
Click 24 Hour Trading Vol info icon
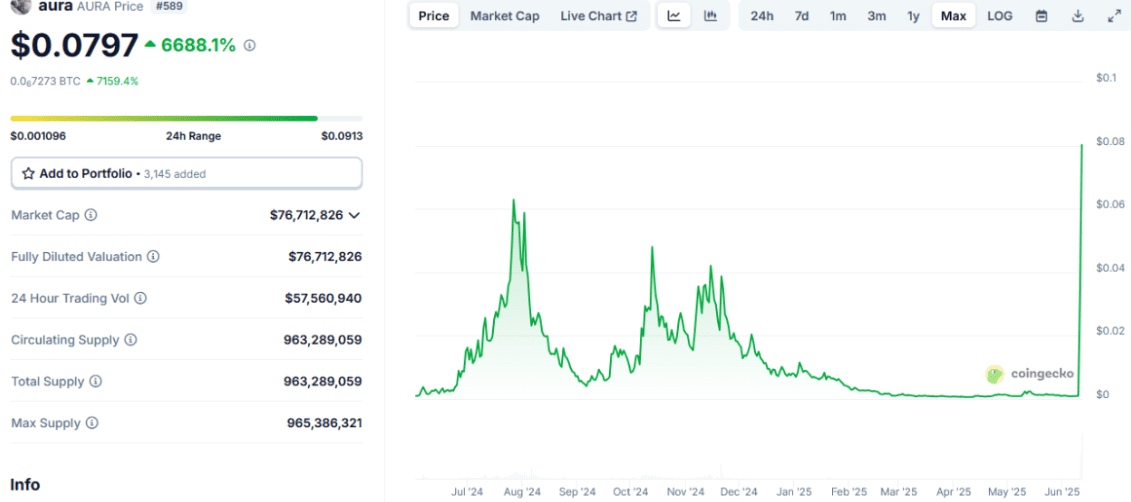pos(141,298)
